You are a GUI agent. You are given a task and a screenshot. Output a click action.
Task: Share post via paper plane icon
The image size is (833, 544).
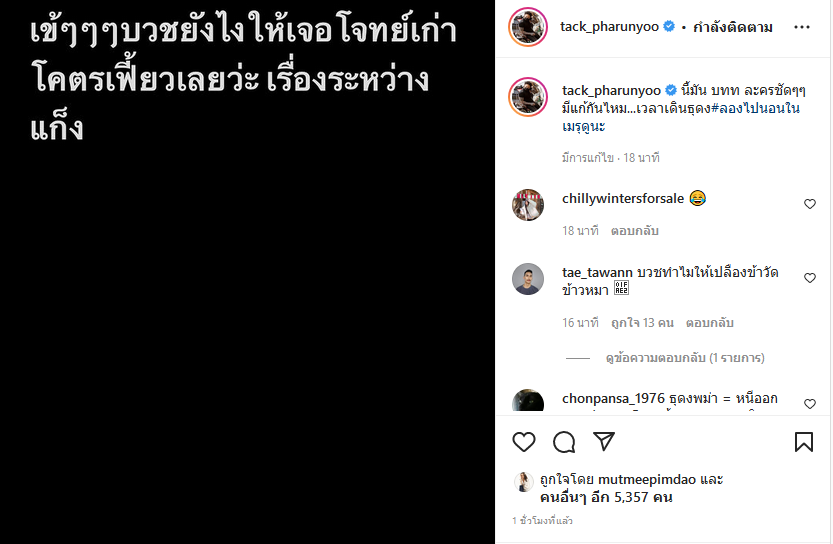[604, 441]
